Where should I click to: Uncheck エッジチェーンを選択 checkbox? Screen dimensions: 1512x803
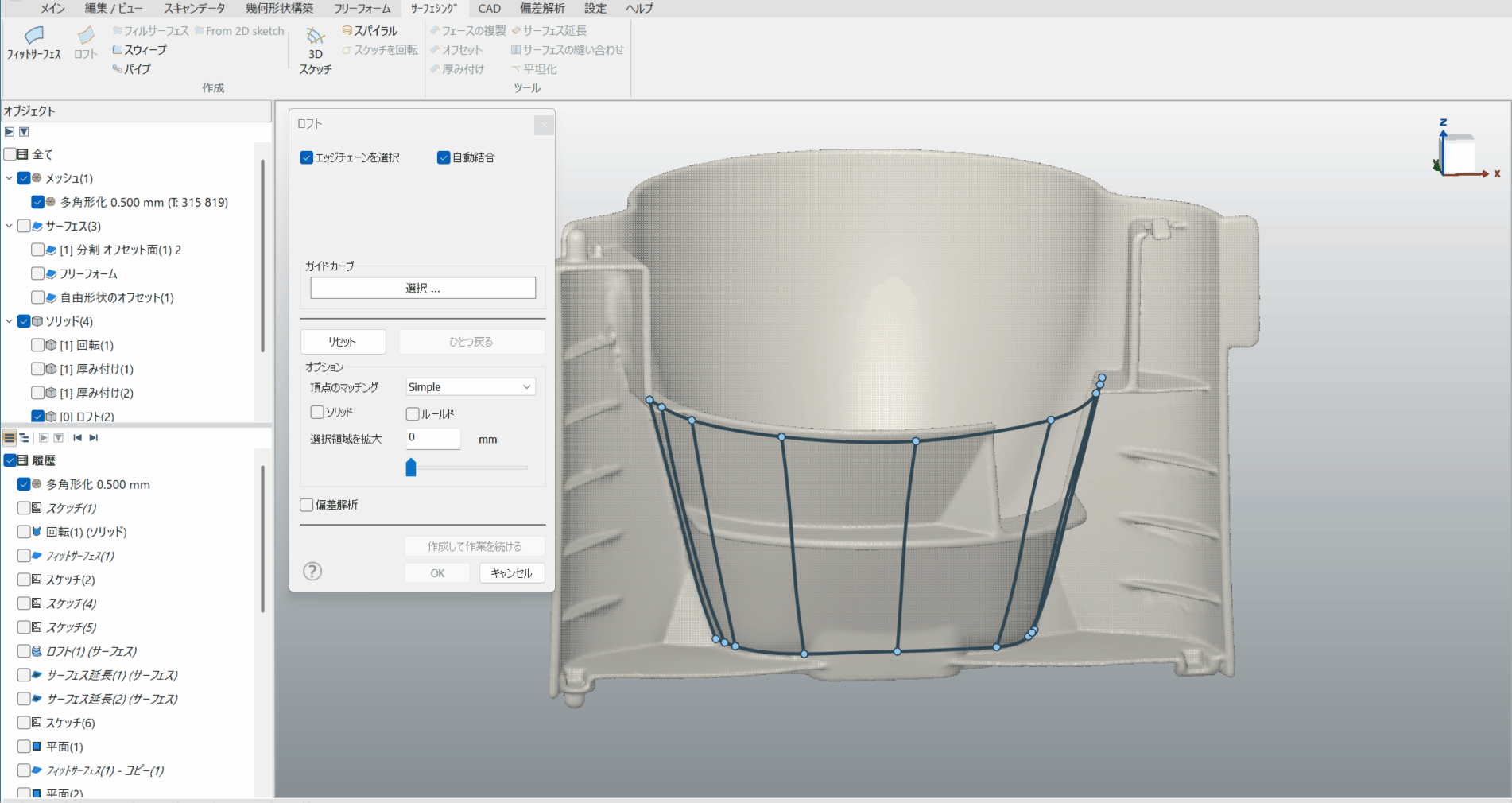click(307, 157)
